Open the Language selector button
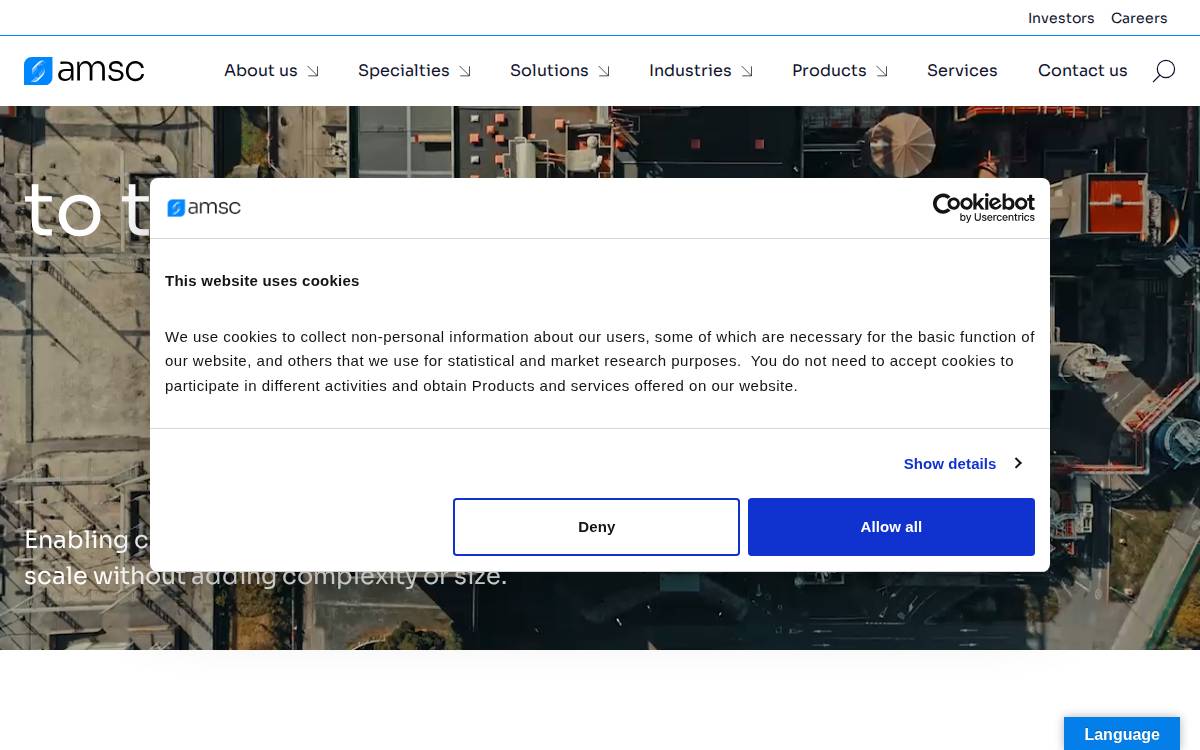Viewport: 1200px width, 750px height. coord(1122,734)
